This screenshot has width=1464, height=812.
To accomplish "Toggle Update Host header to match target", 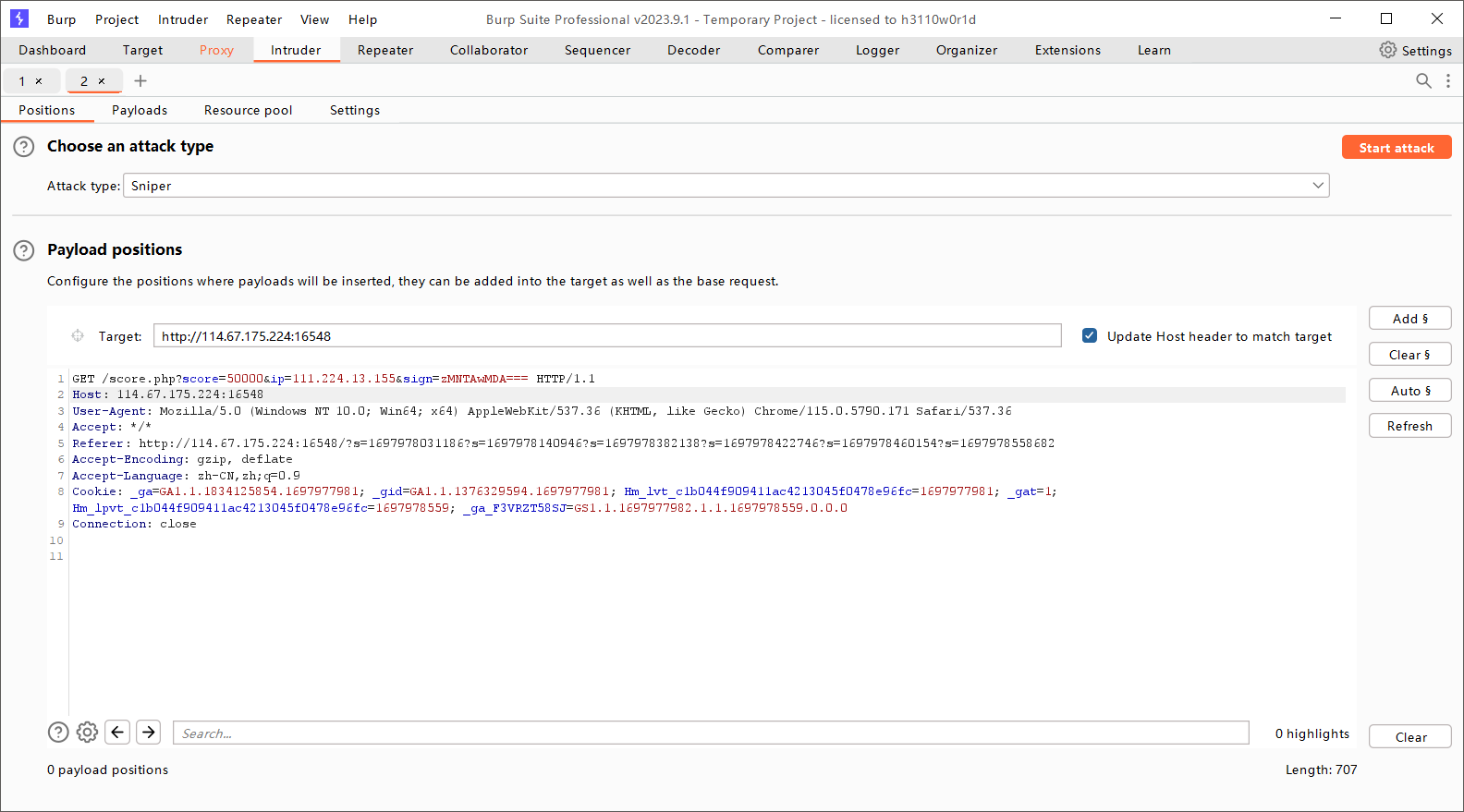I will pyautogui.click(x=1090, y=335).
